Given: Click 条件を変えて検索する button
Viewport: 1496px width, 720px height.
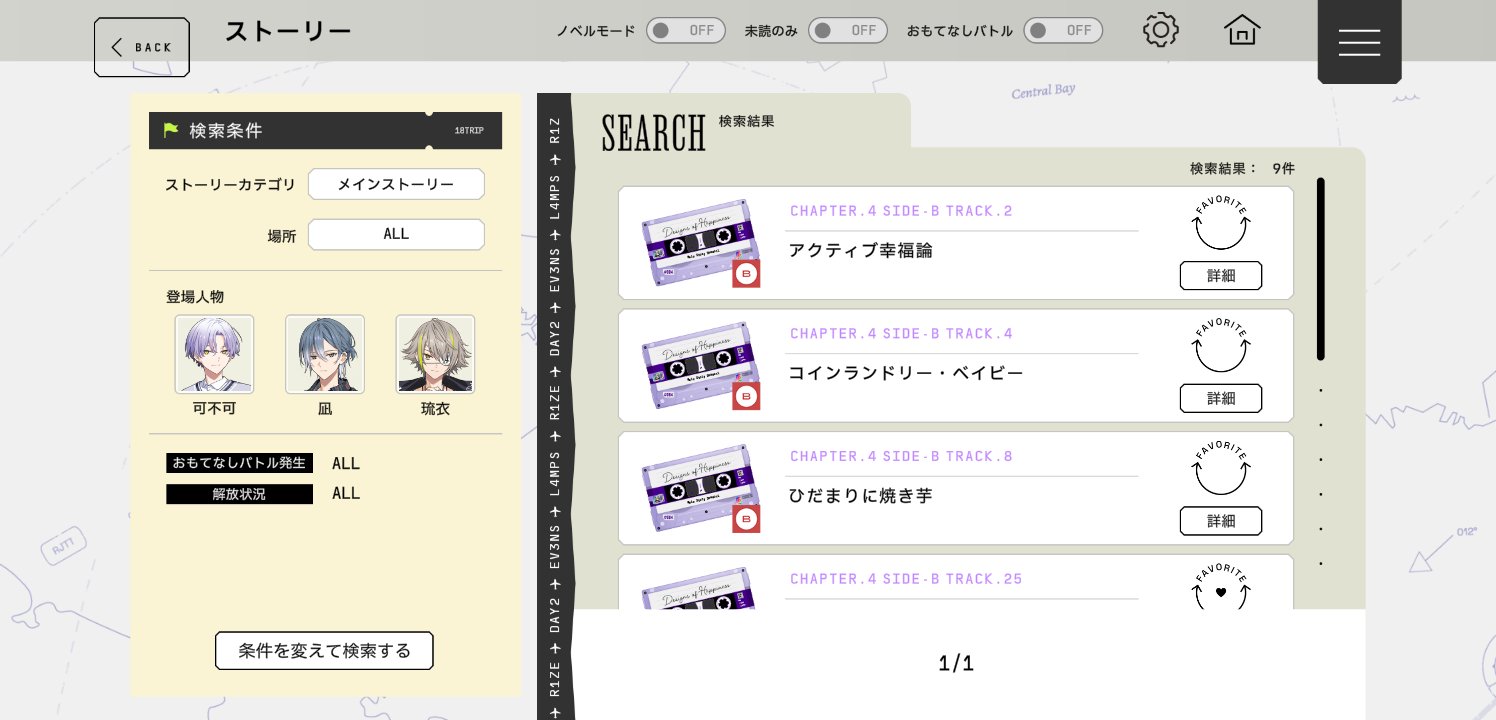Looking at the screenshot, I should (324, 650).
